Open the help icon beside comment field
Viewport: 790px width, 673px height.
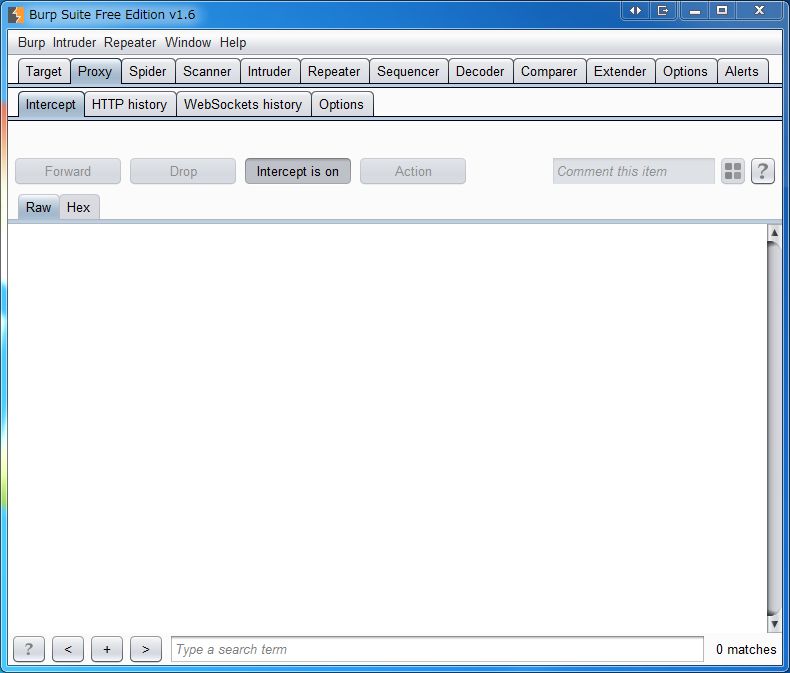[x=762, y=171]
